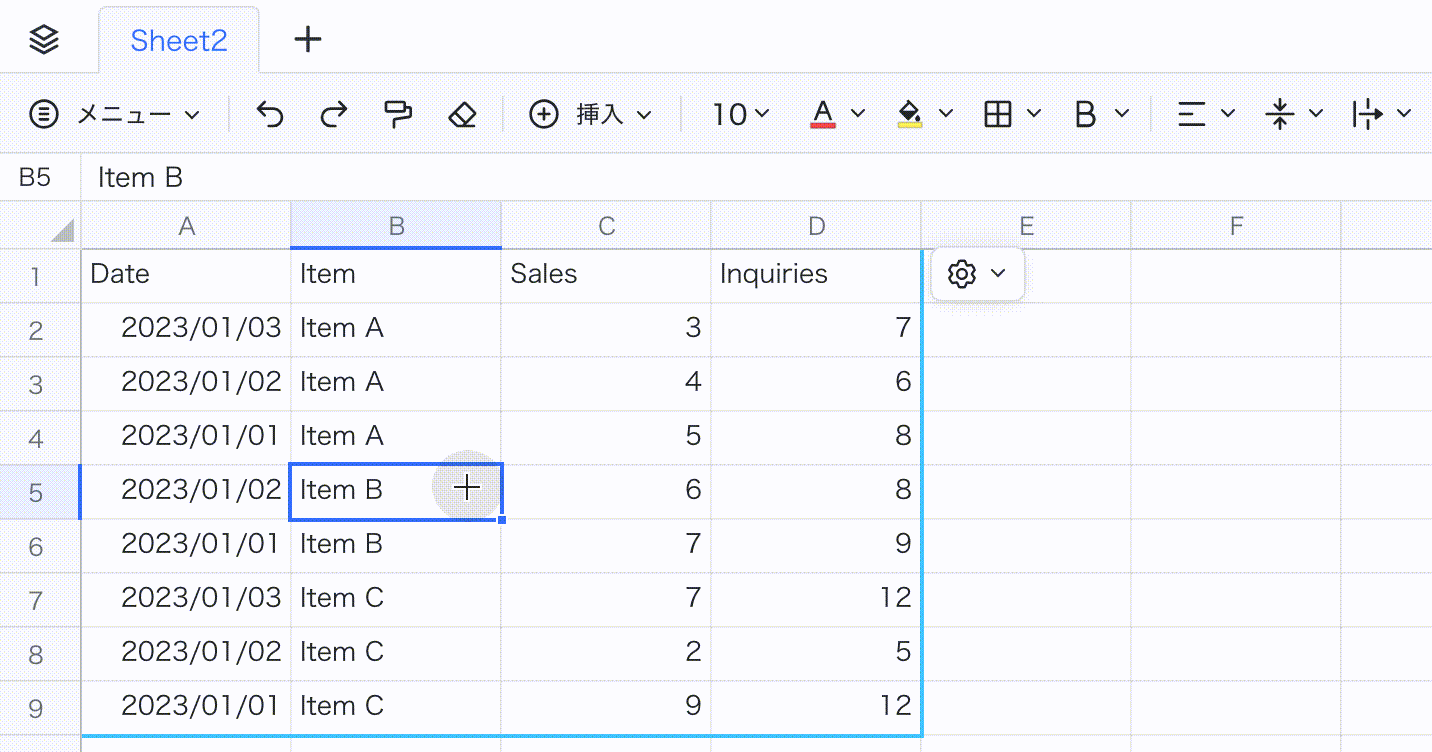Open the font size 10 dropdown

[x=740, y=114]
